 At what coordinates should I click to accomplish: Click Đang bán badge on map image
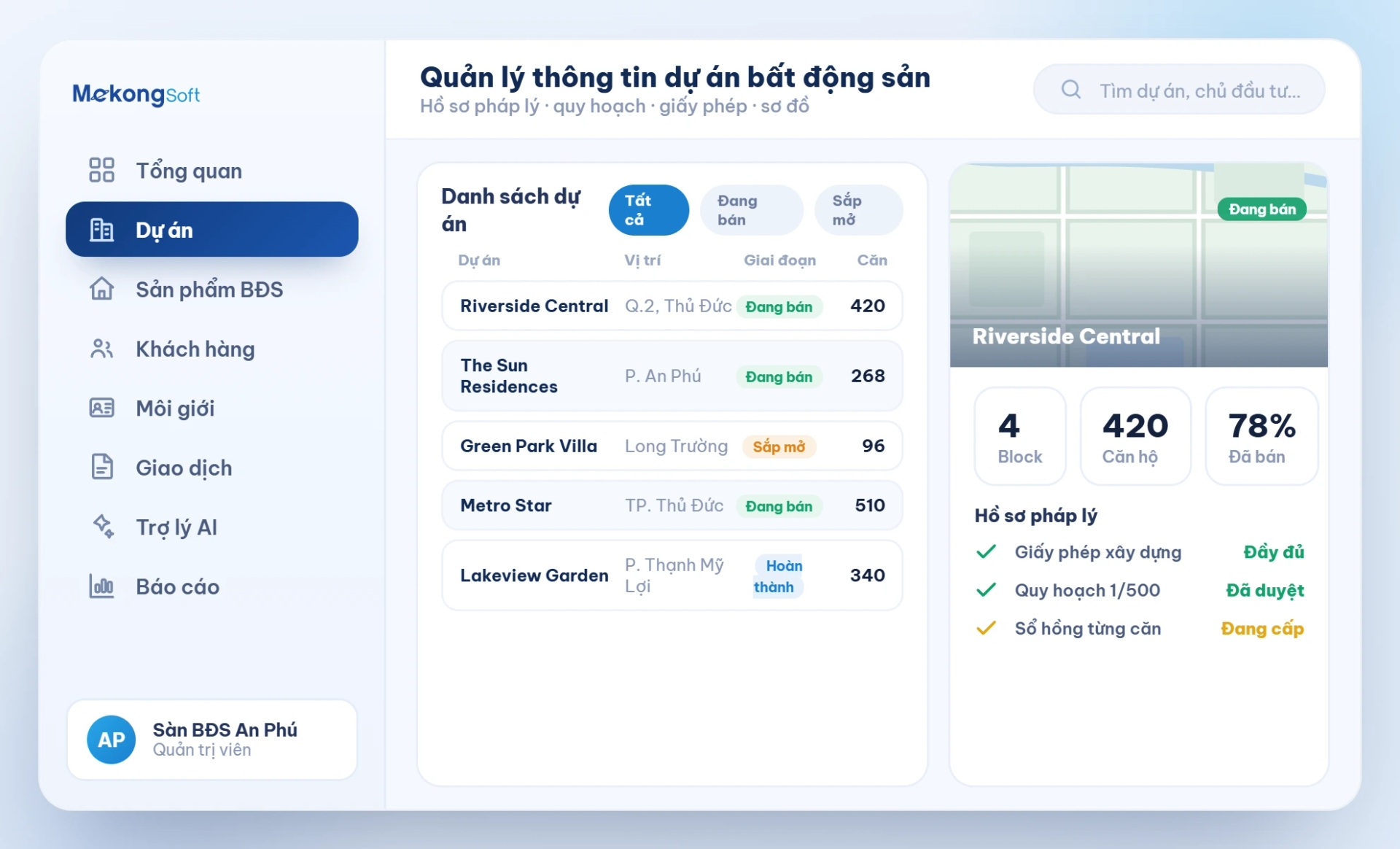[1261, 209]
